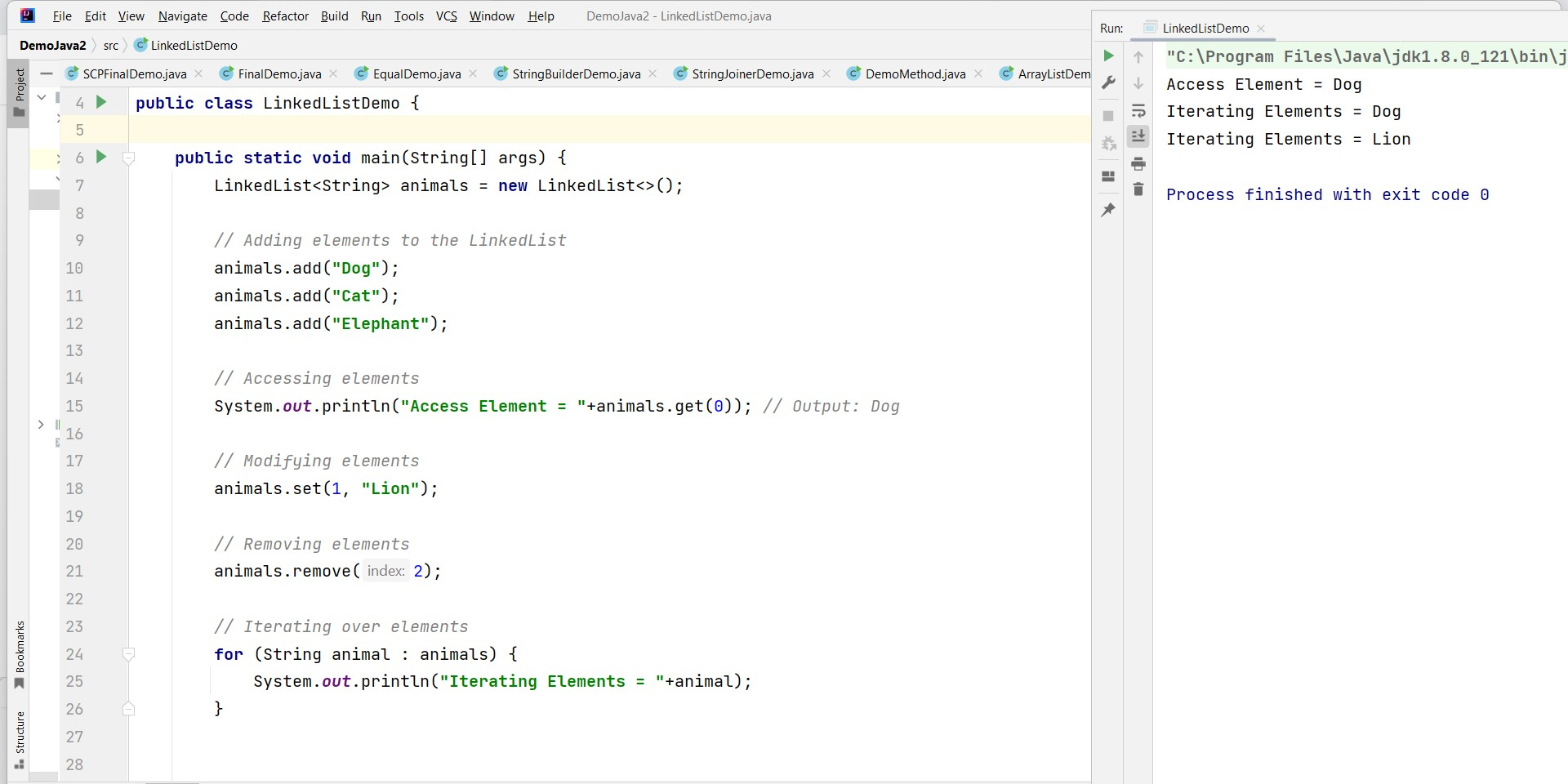This screenshot has width=1568, height=784.
Task: Close the FinalDemo.java tab
Action: (333, 73)
